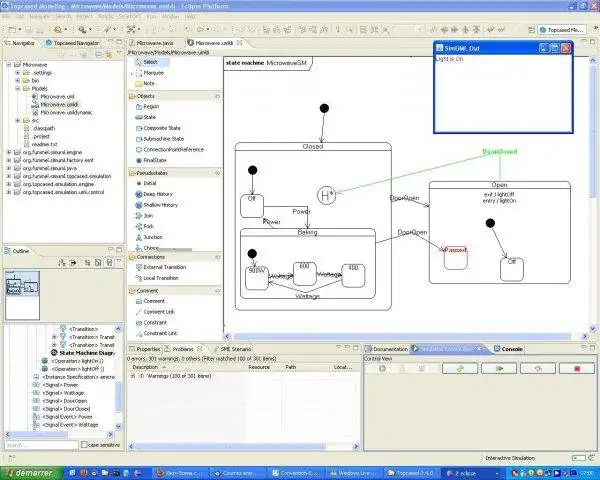Click the Marquee selection tool

coord(153,73)
